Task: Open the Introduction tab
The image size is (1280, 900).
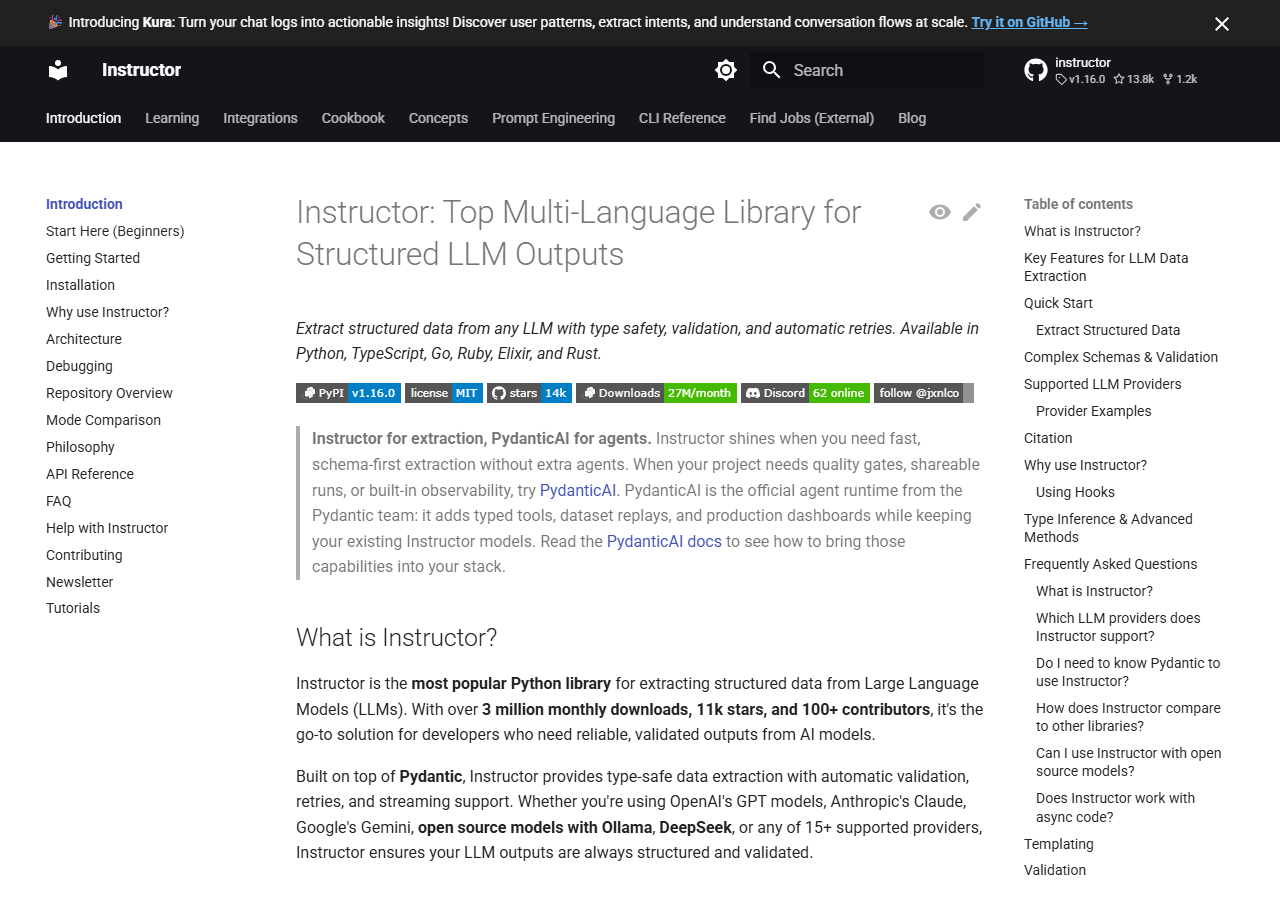Action: point(84,118)
